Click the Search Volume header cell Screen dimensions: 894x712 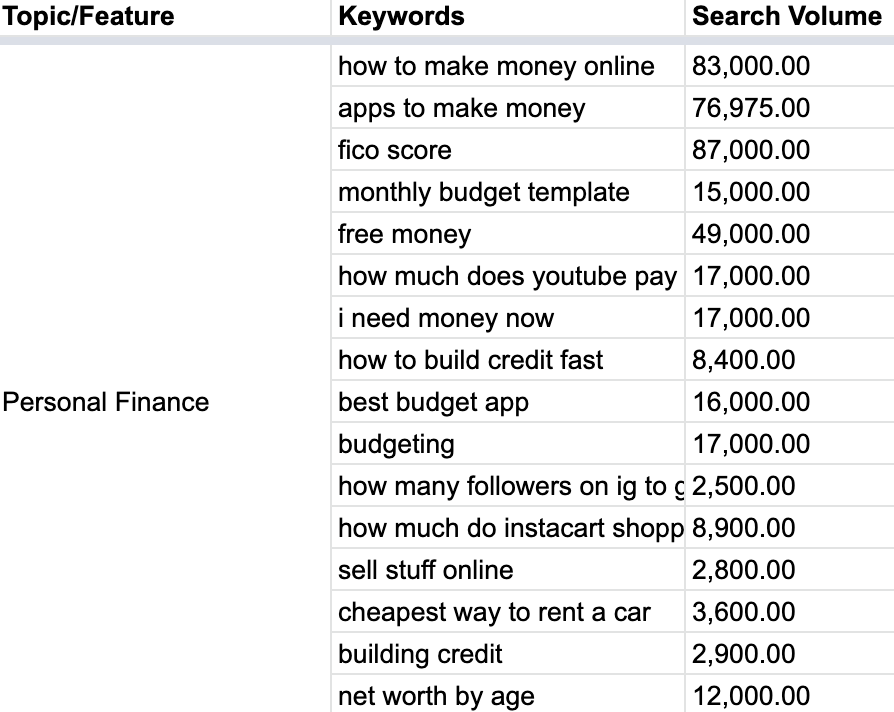click(787, 17)
